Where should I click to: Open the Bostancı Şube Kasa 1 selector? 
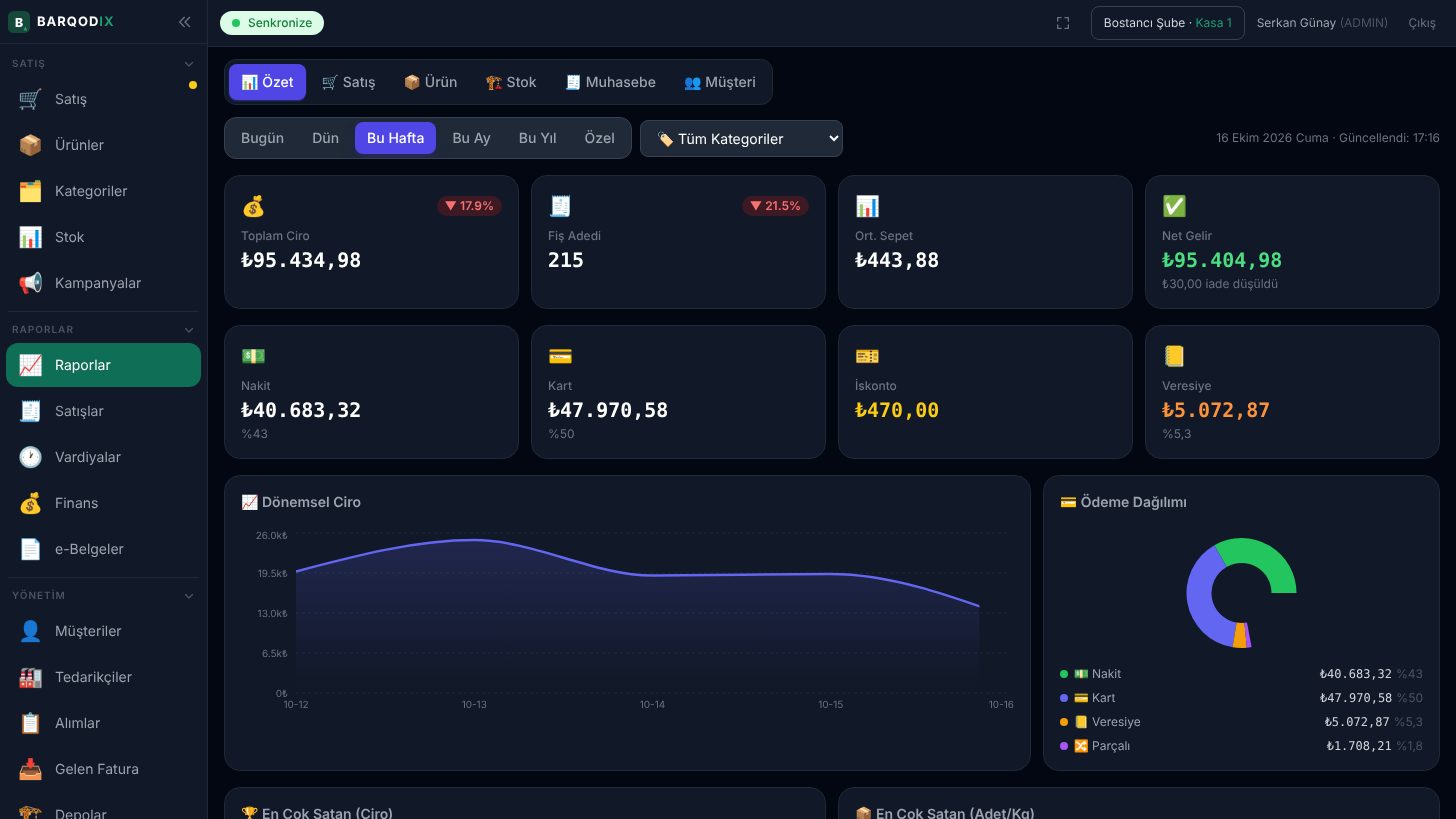[x=1167, y=23]
